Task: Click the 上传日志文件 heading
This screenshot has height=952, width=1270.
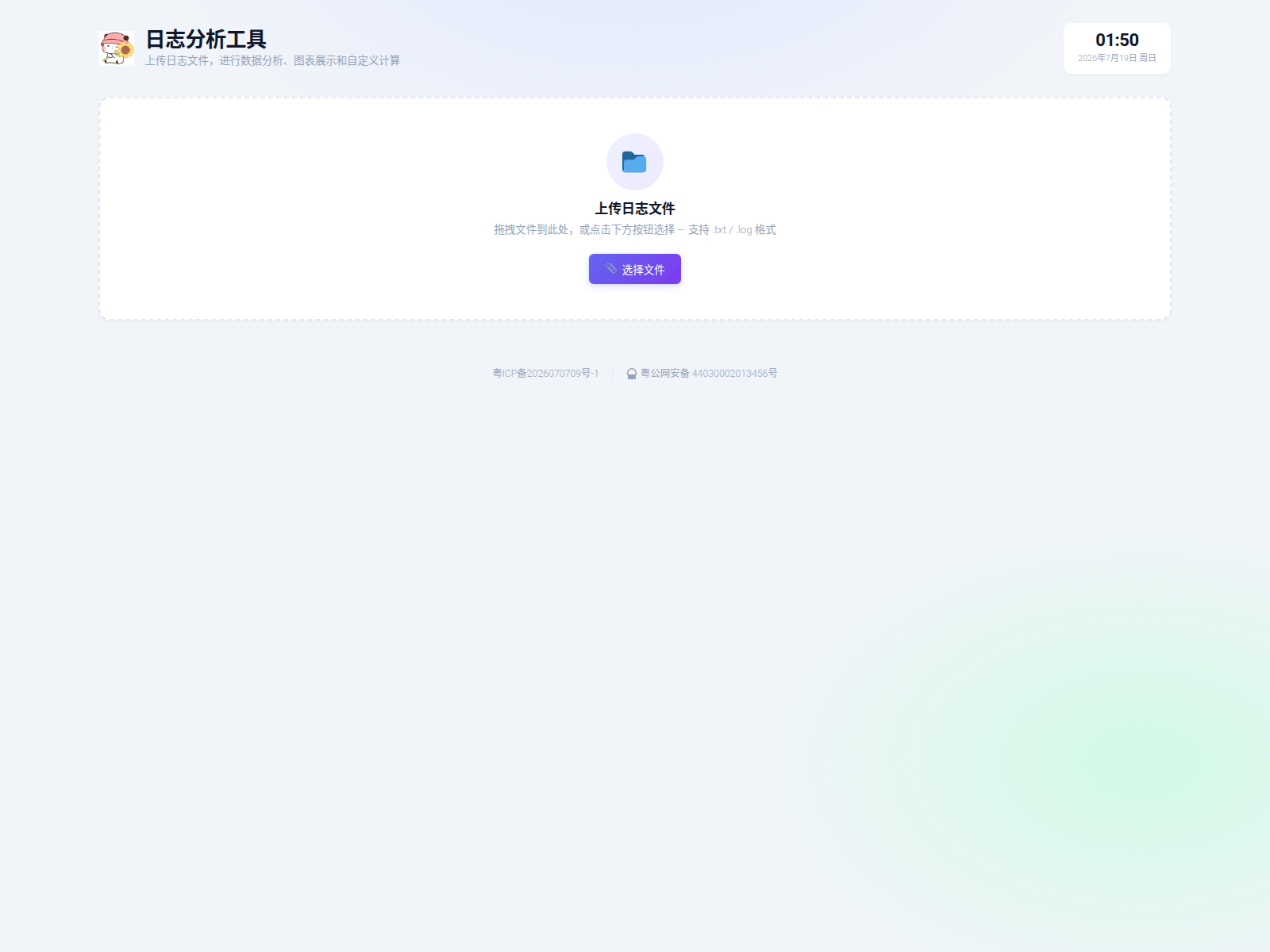Action: coord(635,209)
